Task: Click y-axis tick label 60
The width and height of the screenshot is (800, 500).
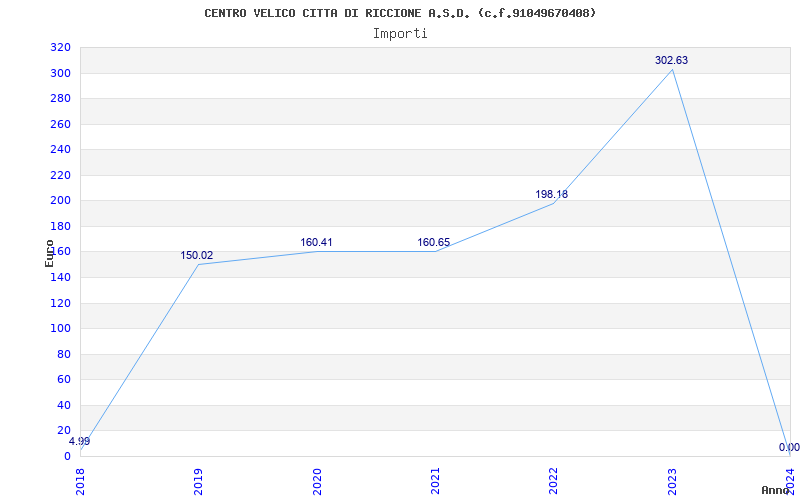Action: point(64,380)
